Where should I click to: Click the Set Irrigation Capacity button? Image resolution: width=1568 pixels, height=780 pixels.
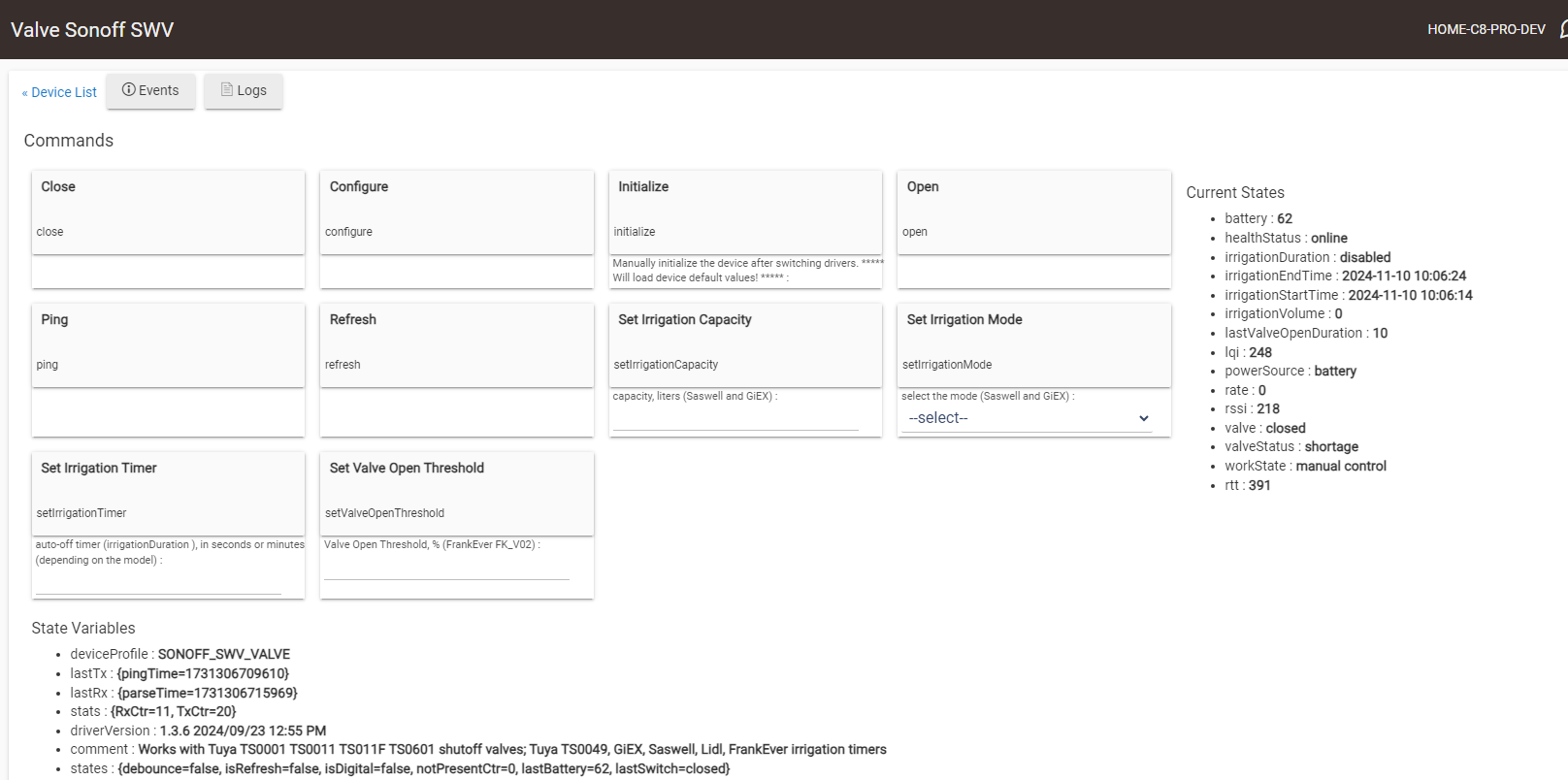745,345
